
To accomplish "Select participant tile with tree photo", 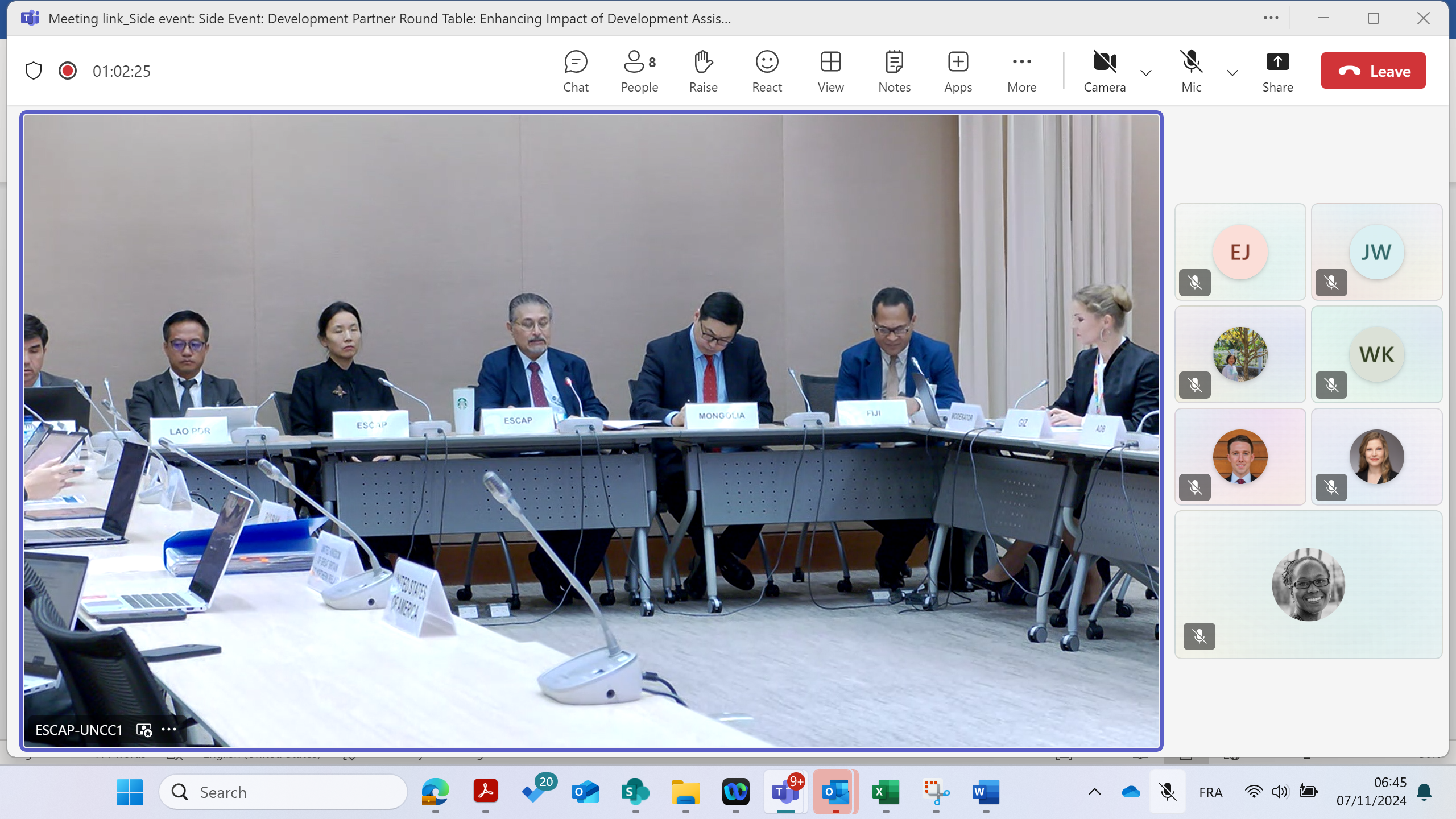I will [x=1240, y=354].
